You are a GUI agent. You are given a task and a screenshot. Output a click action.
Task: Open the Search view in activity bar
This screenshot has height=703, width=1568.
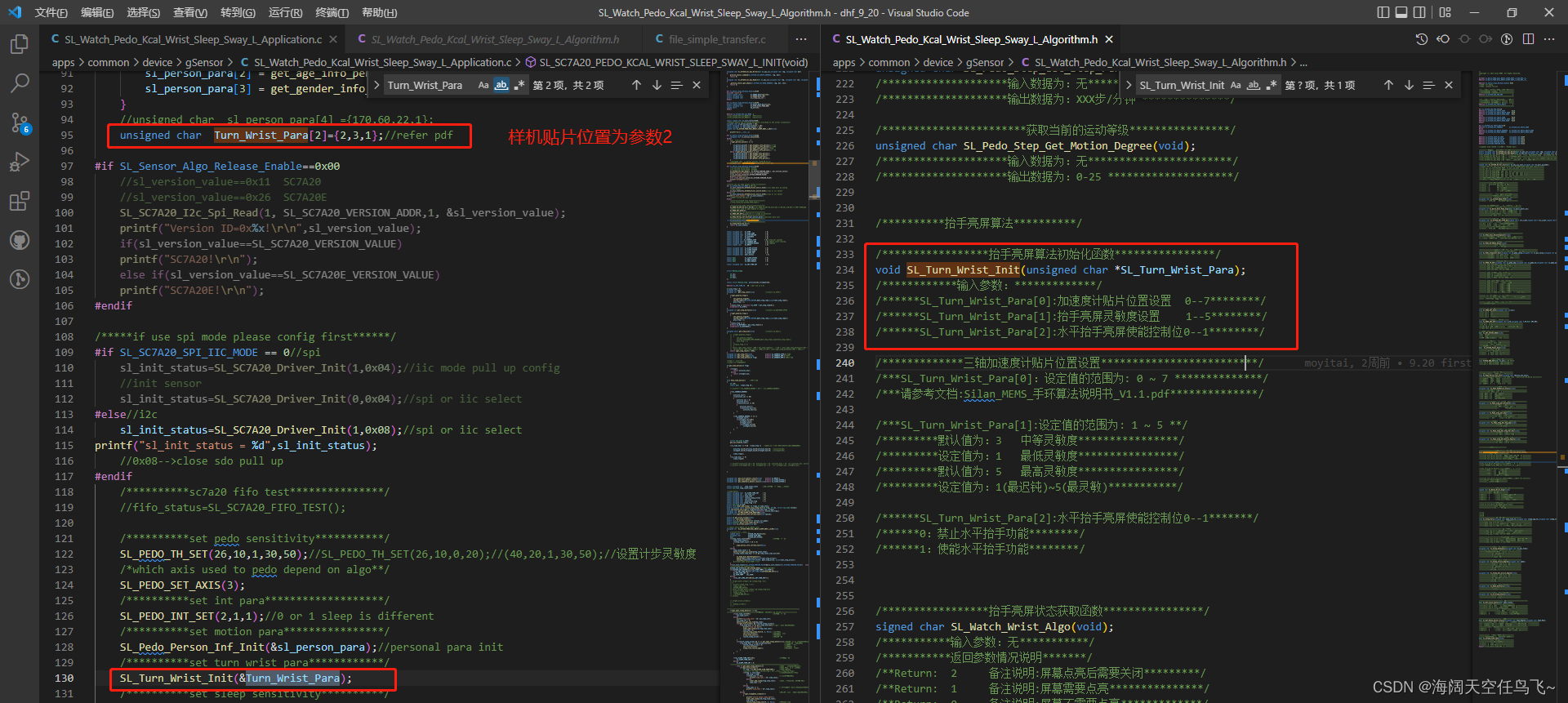tap(20, 83)
